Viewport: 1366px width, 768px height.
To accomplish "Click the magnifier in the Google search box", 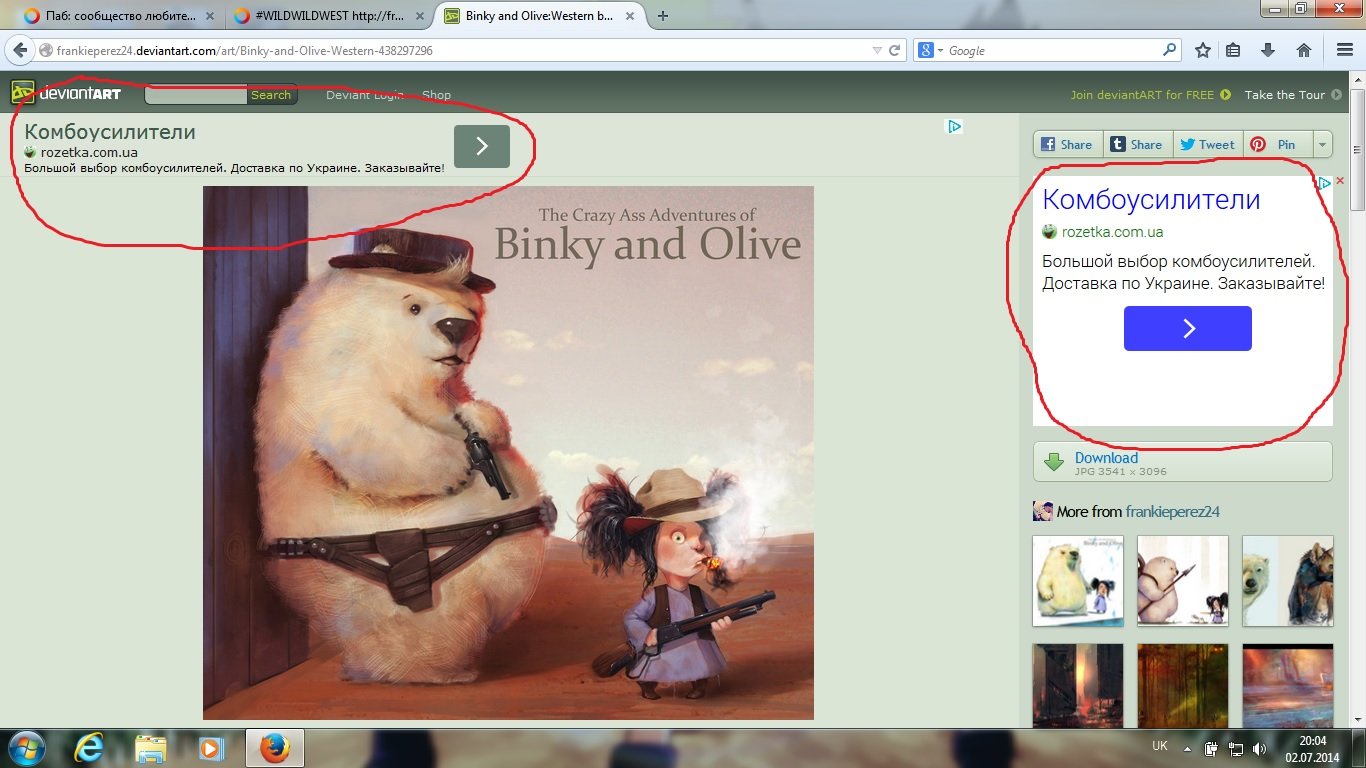I will [1170, 50].
